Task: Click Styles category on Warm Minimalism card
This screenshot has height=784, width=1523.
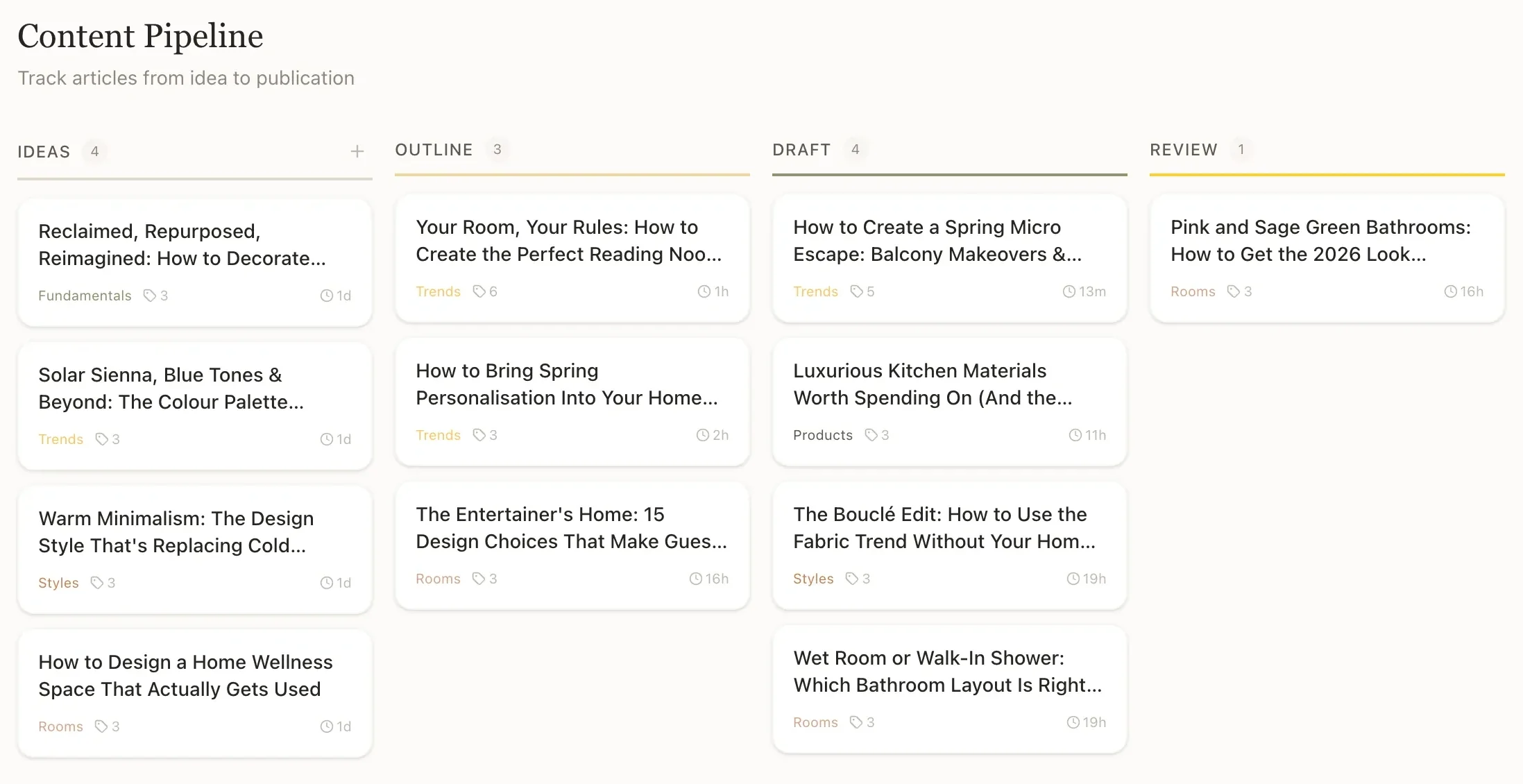Action: 58,583
